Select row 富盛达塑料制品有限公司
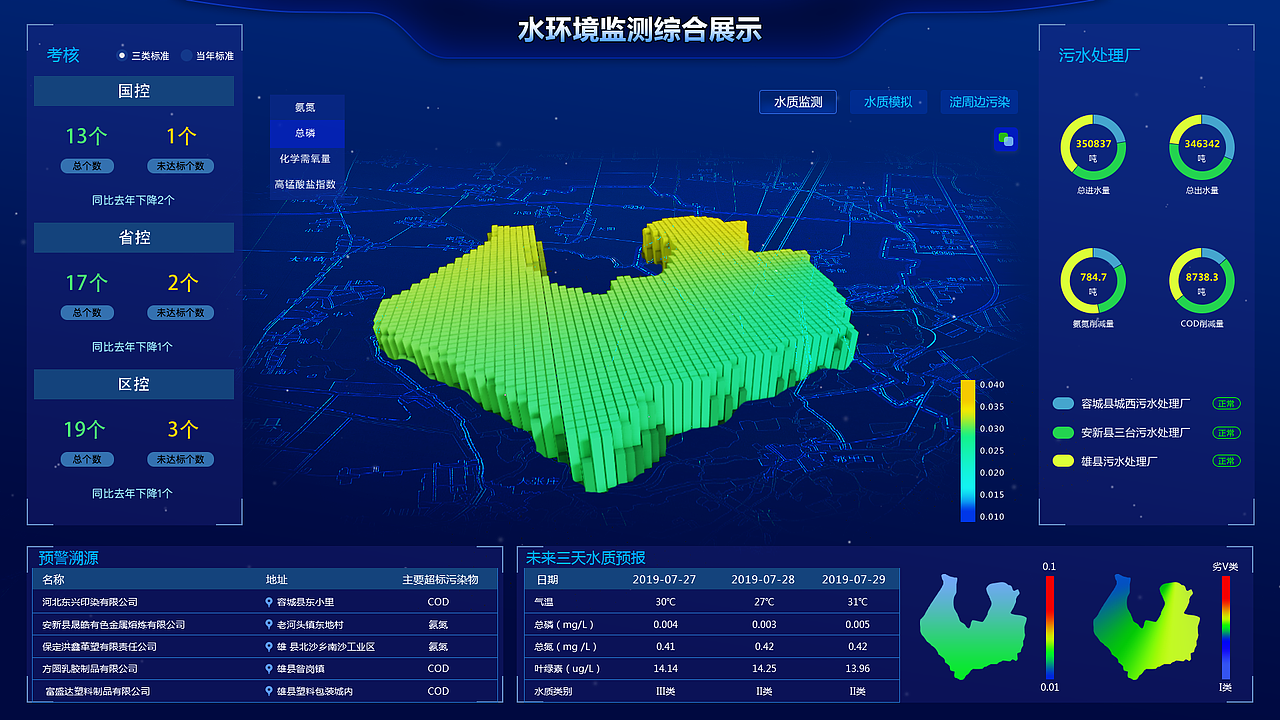Viewport: 1280px width, 720px height. [265, 691]
